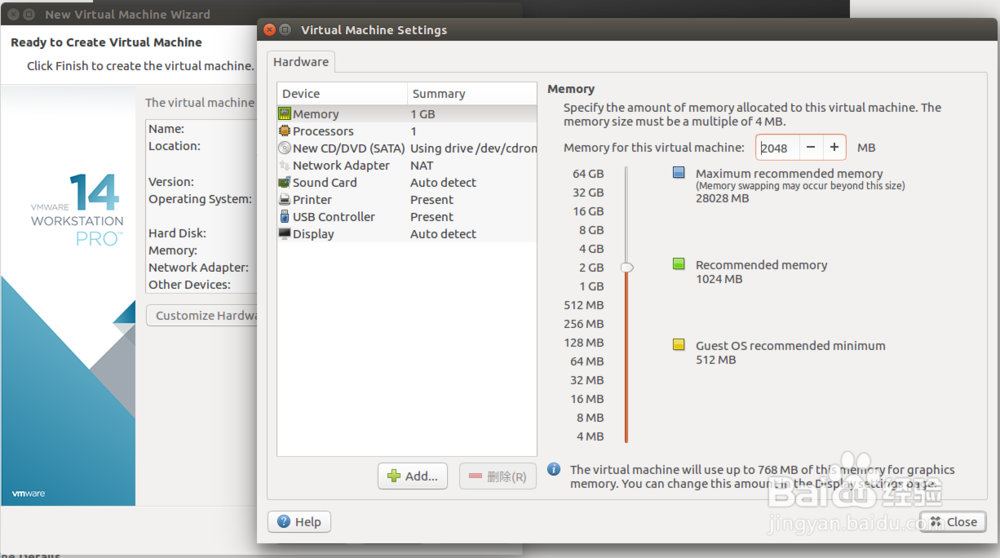Click the 4 MB scale label
Image resolution: width=1000 pixels, height=558 pixels.
pos(590,437)
